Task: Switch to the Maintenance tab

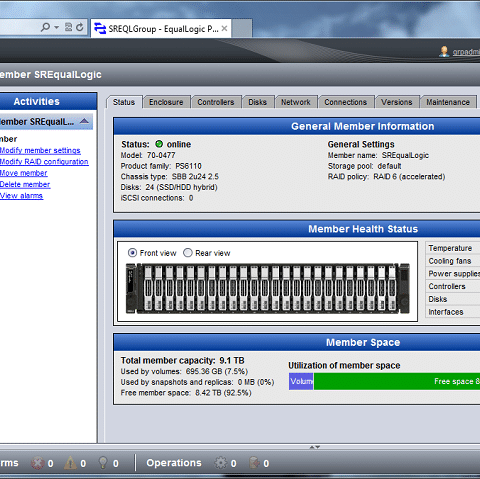Action: coord(448,102)
